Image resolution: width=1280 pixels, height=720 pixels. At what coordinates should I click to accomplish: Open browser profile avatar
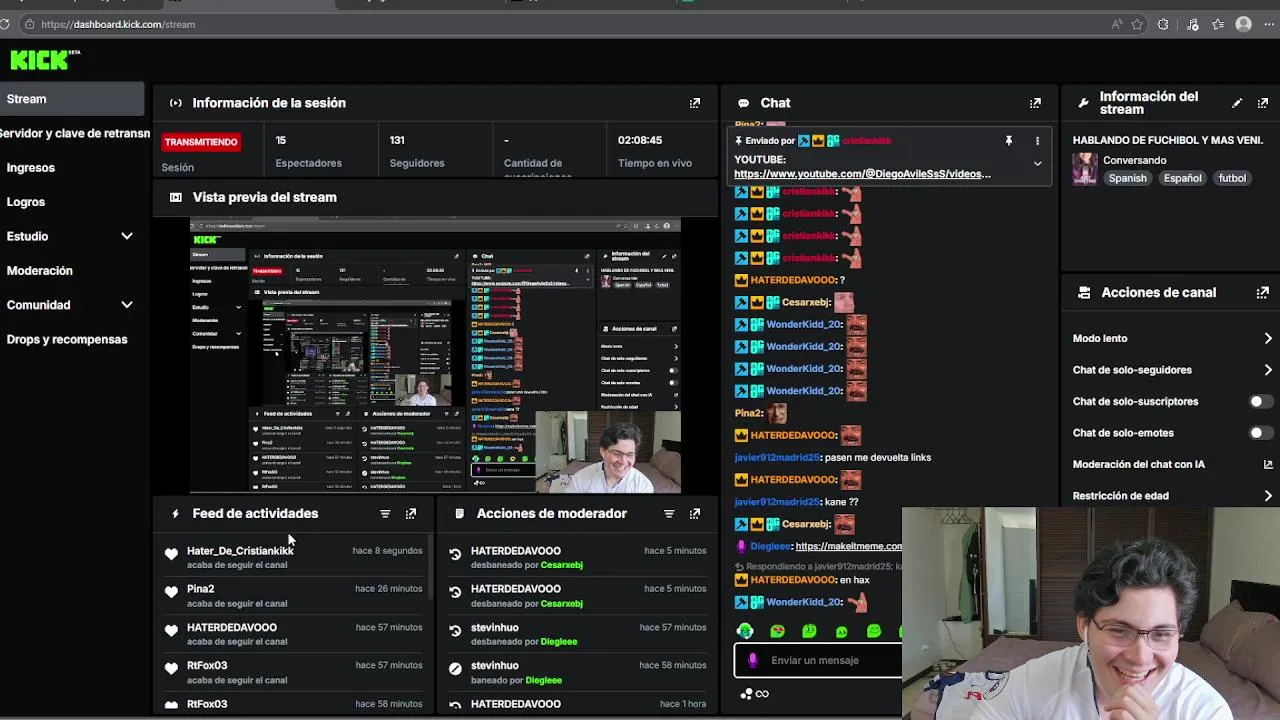point(1243,24)
